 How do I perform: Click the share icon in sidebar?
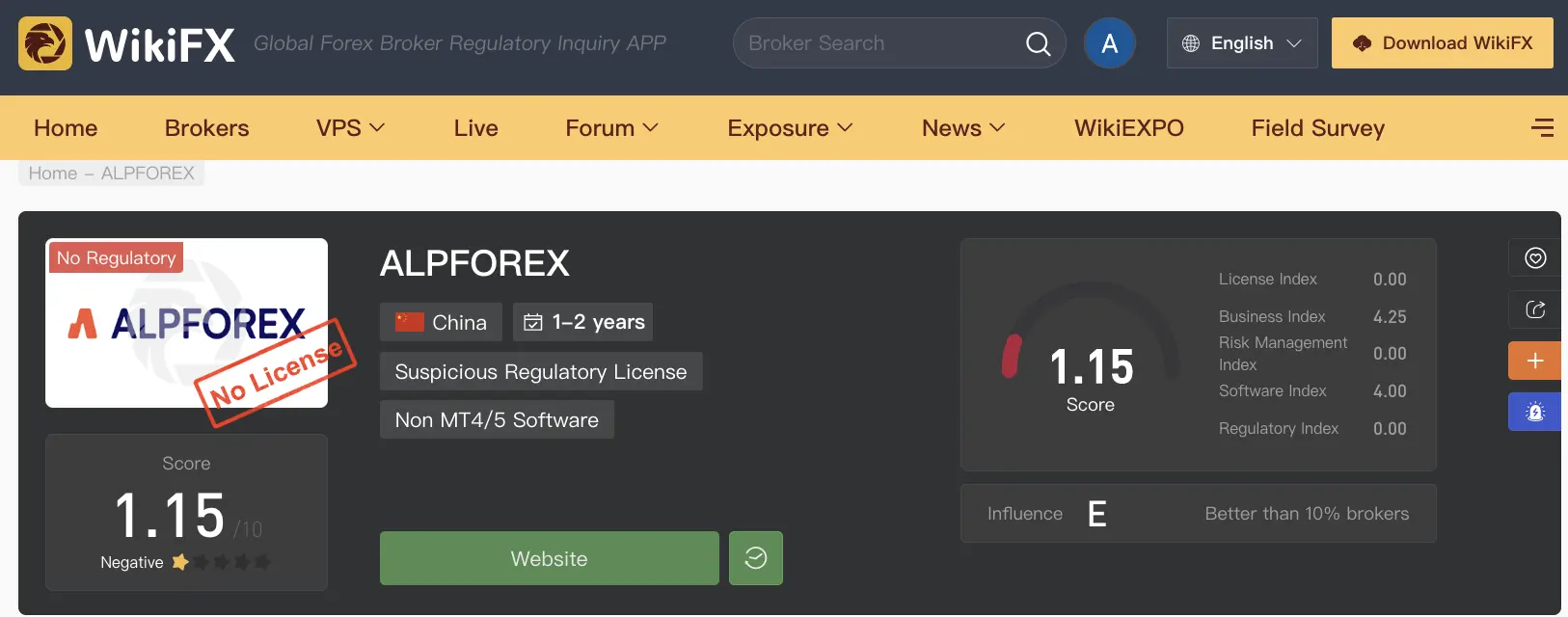tap(1535, 309)
